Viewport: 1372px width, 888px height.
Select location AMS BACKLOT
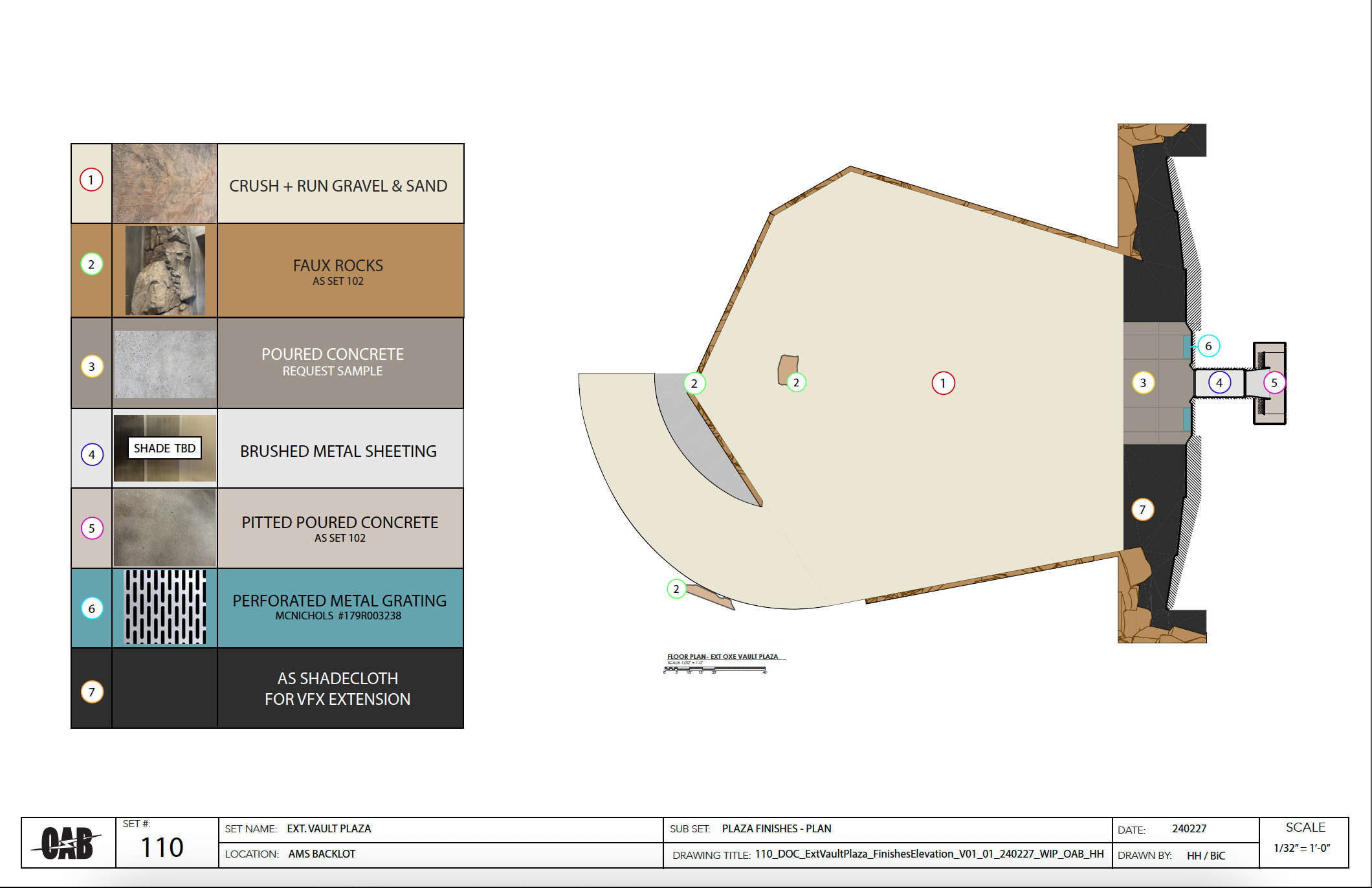(322, 854)
